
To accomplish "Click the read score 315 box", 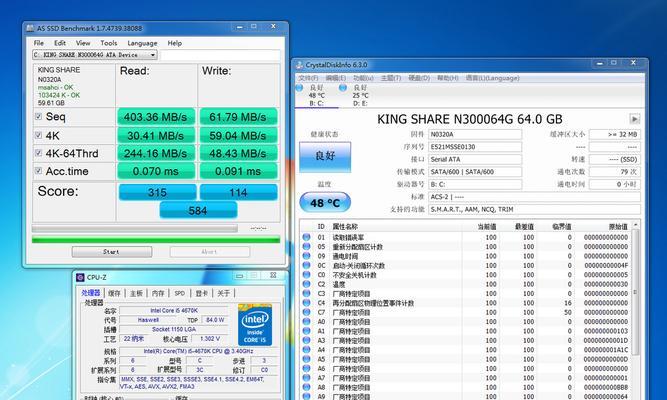I will (157, 192).
